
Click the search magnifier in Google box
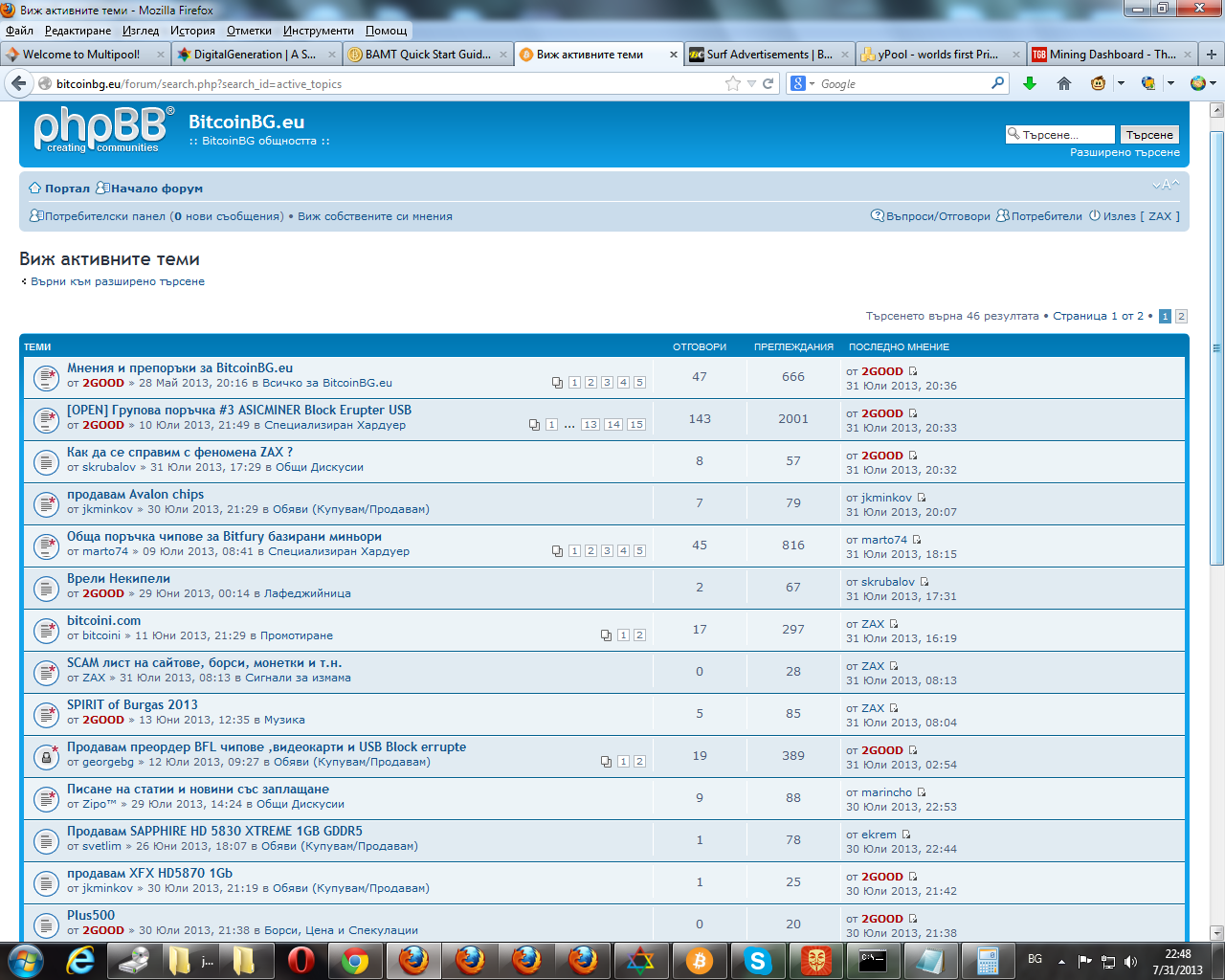[x=998, y=82]
